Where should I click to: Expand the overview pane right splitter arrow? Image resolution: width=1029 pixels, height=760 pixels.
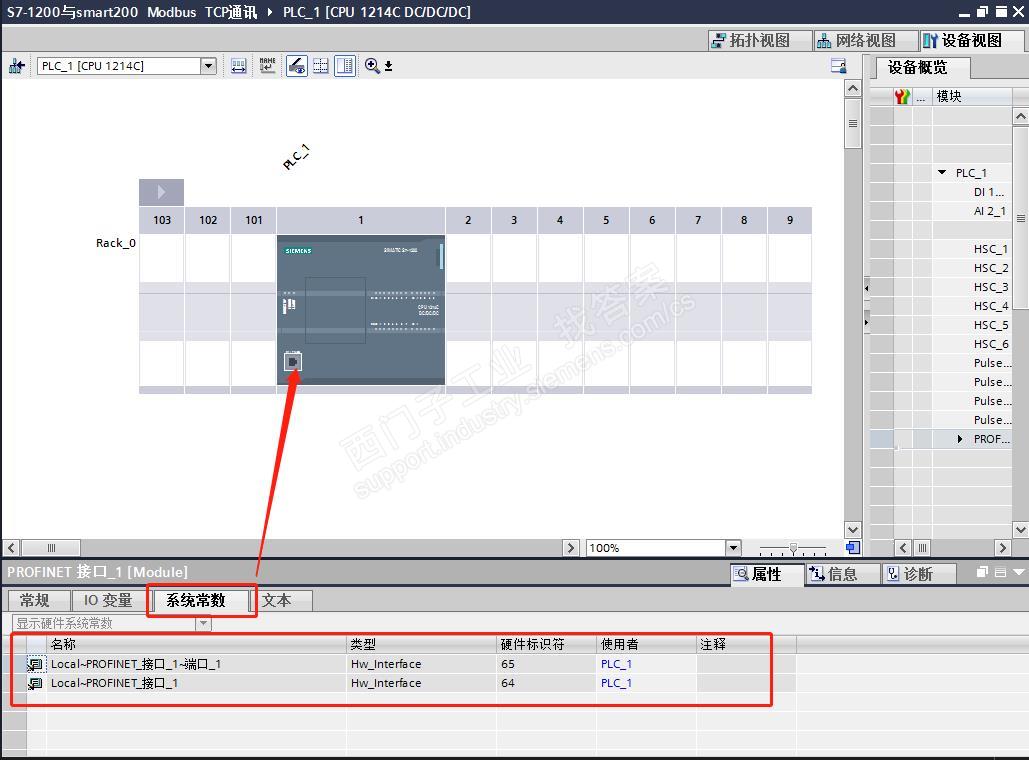coord(866,323)
